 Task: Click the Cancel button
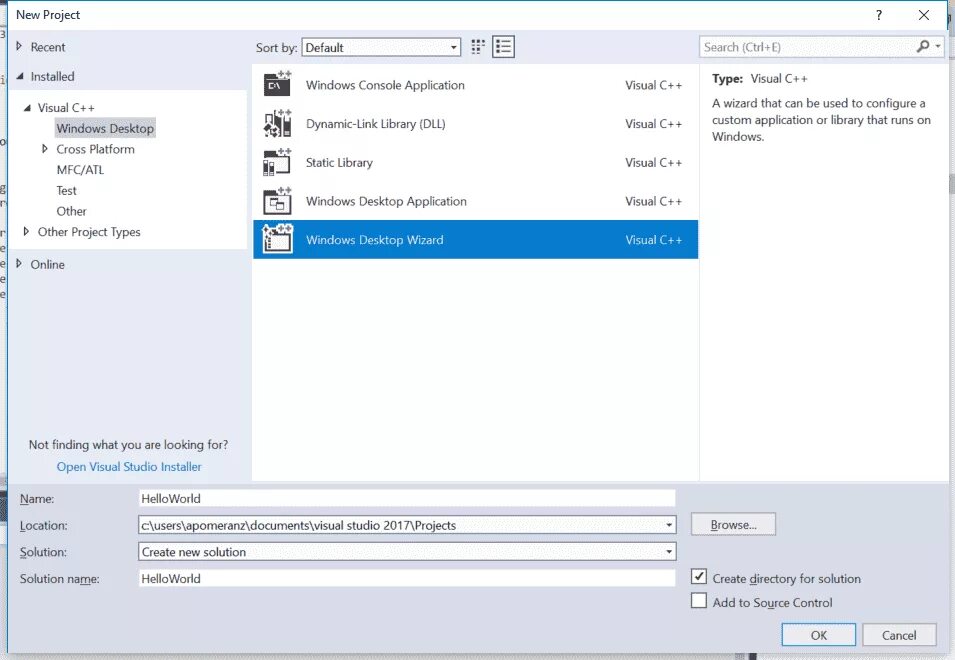tap(899, 635)
